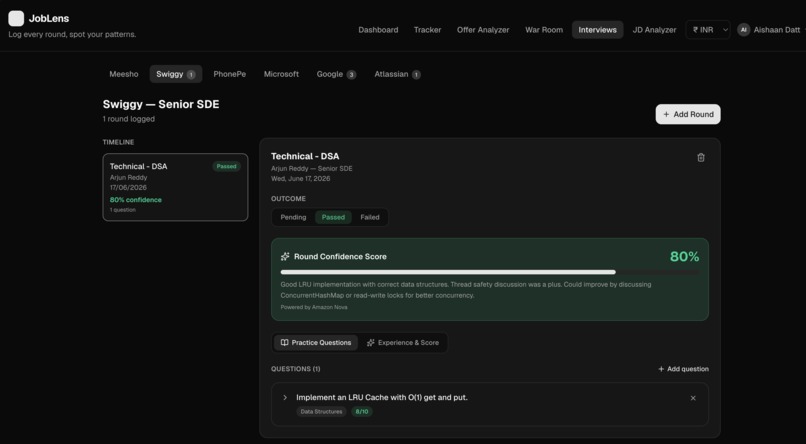Click 'Arjun Reddy — Senior SDE' interviewer text
Viewport: 806px width, 444px height.
pyautogui.click(x=312, y=169)
